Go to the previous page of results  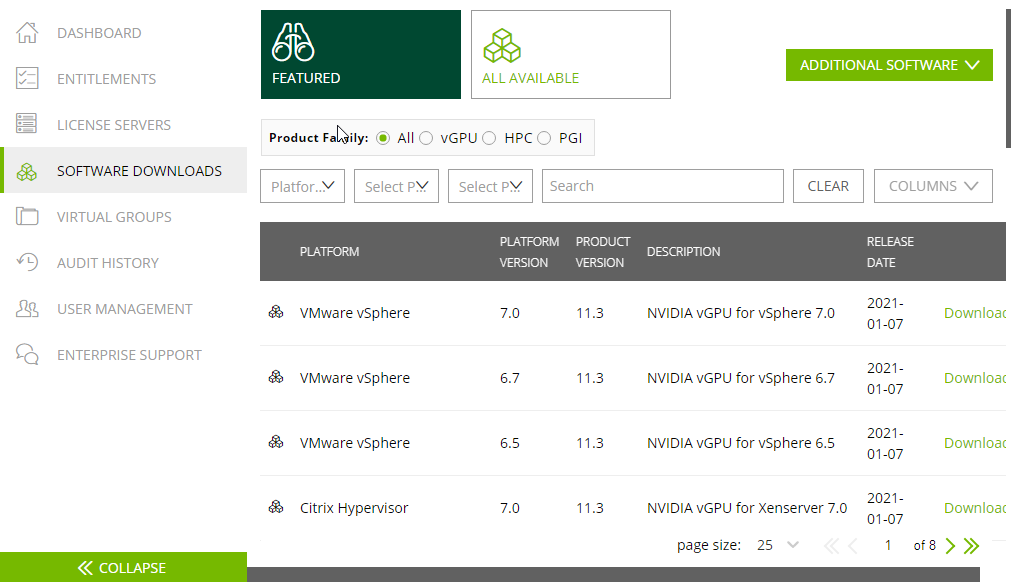click(x=852, y=546)
